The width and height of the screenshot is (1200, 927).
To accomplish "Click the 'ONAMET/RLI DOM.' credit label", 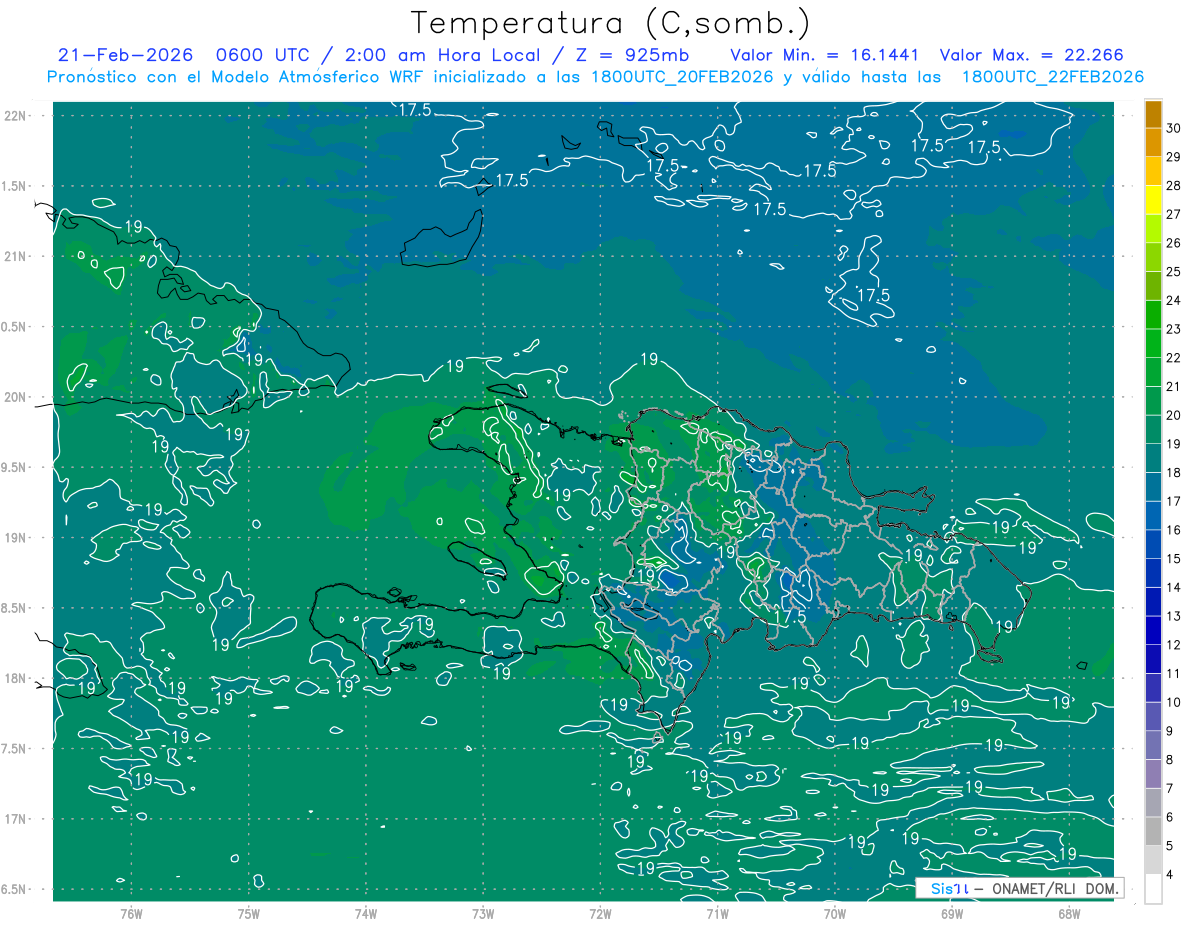I will pos(1055,888).
